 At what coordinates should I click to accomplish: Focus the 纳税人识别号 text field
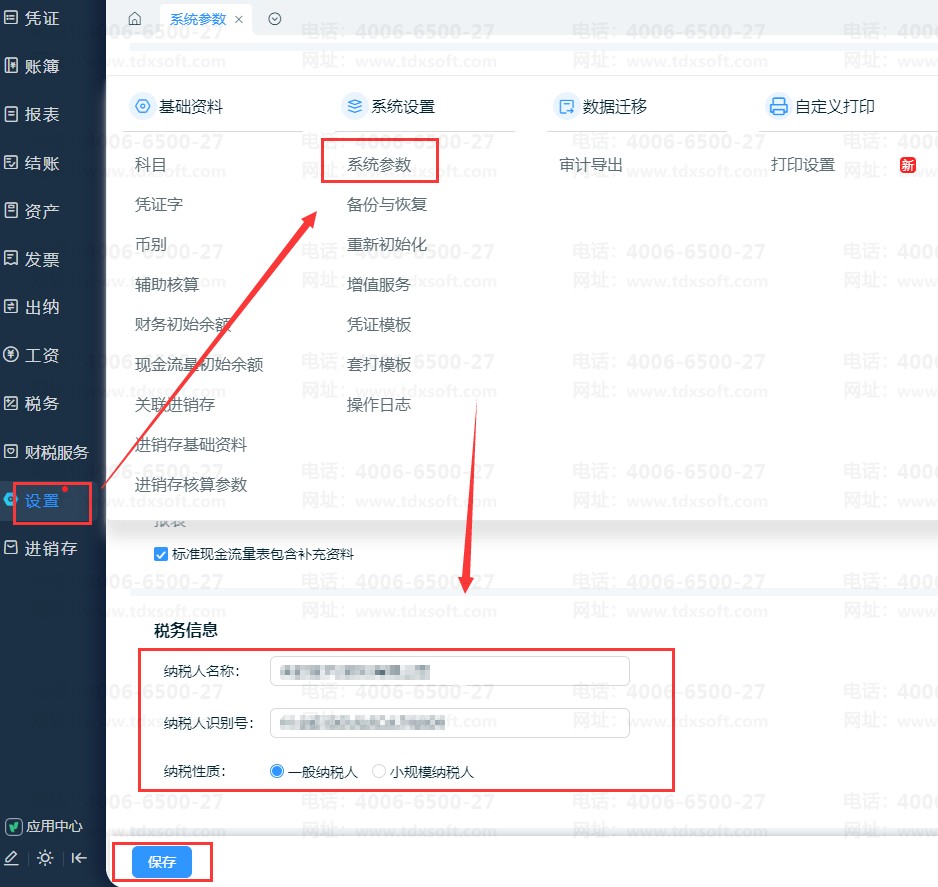tap(449, 722)
